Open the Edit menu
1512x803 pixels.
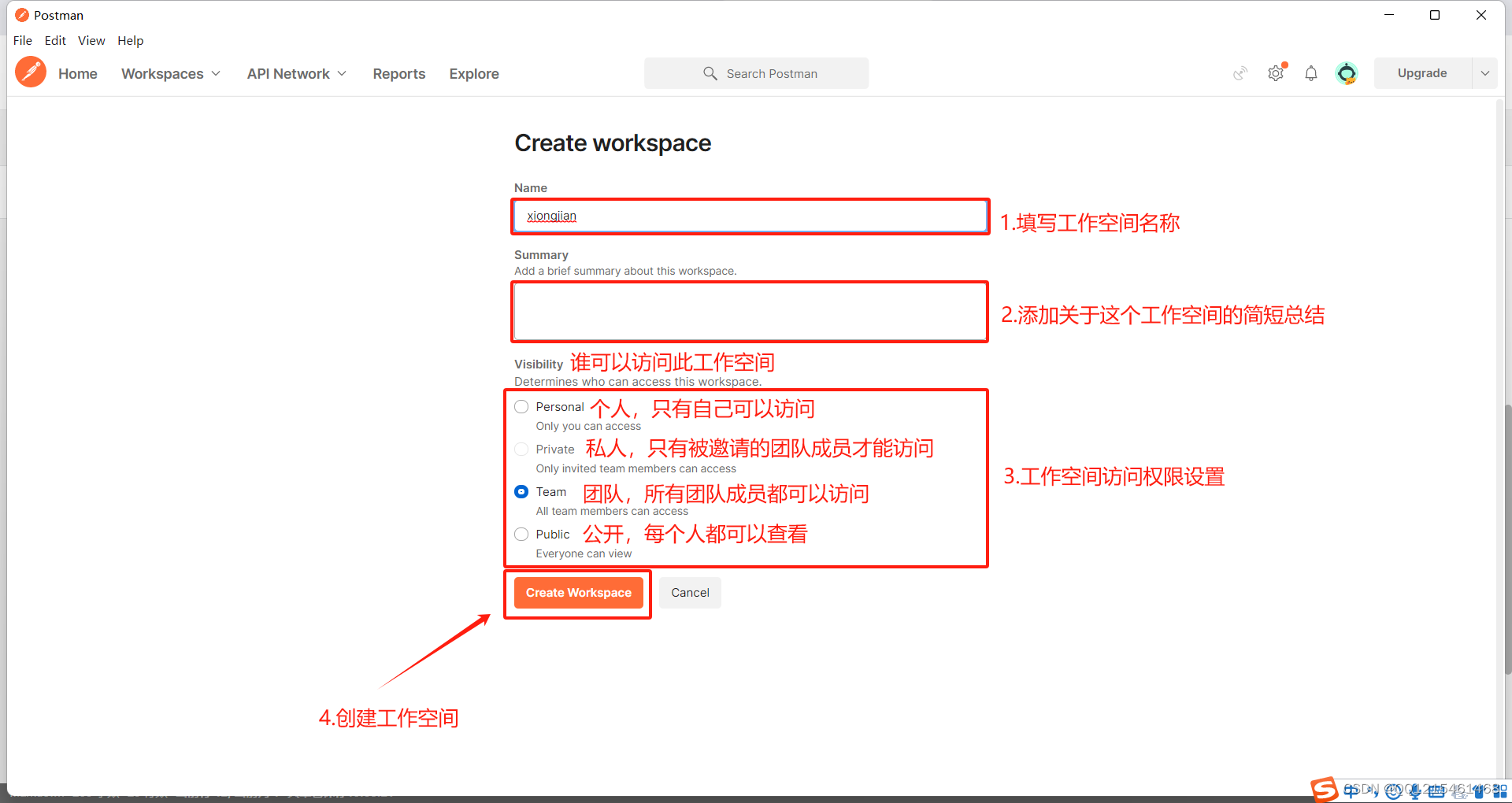pos(55,40)
